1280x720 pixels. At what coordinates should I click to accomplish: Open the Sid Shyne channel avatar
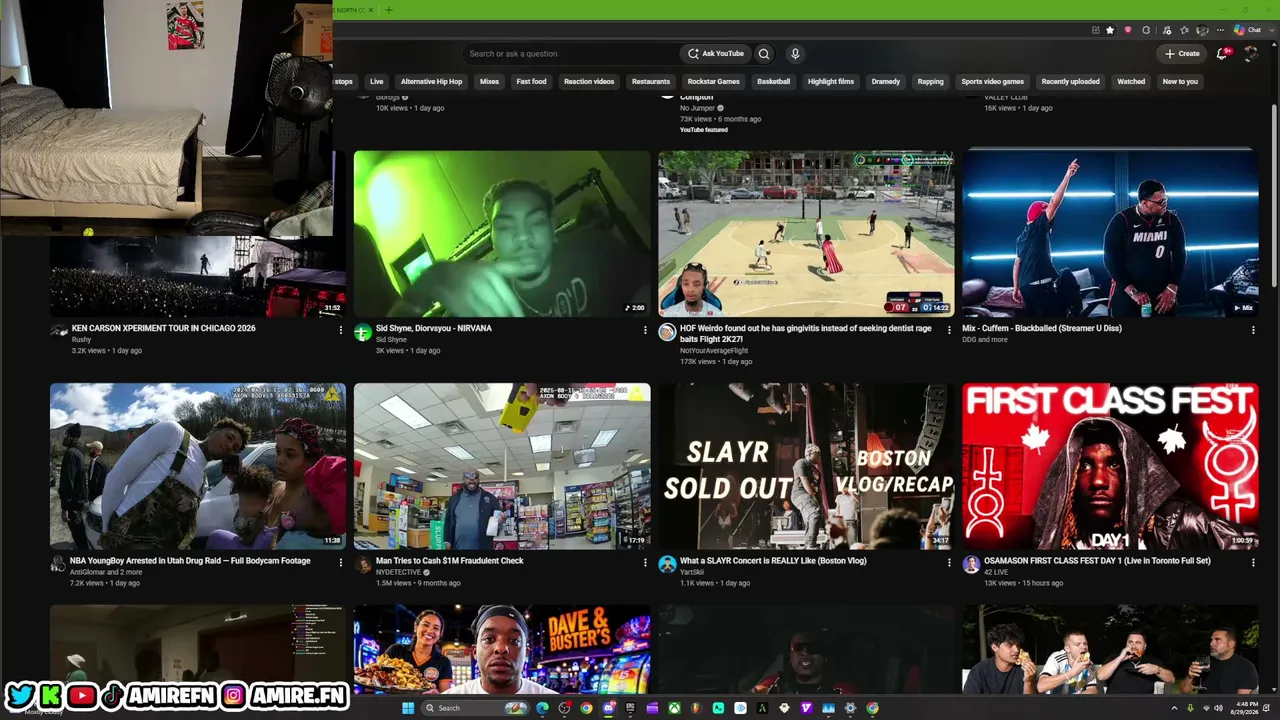[363, 333]
